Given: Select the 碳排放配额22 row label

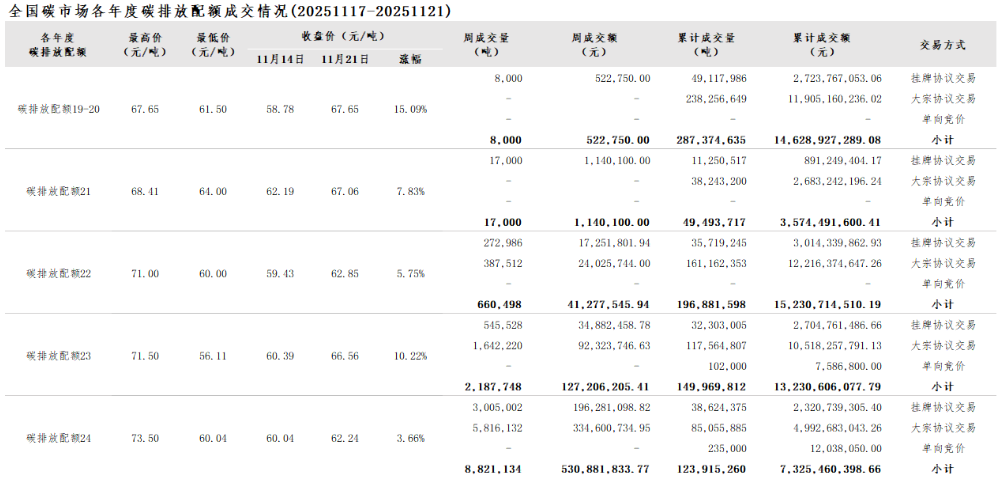Looking at the screenshot, I should (59, 273).
